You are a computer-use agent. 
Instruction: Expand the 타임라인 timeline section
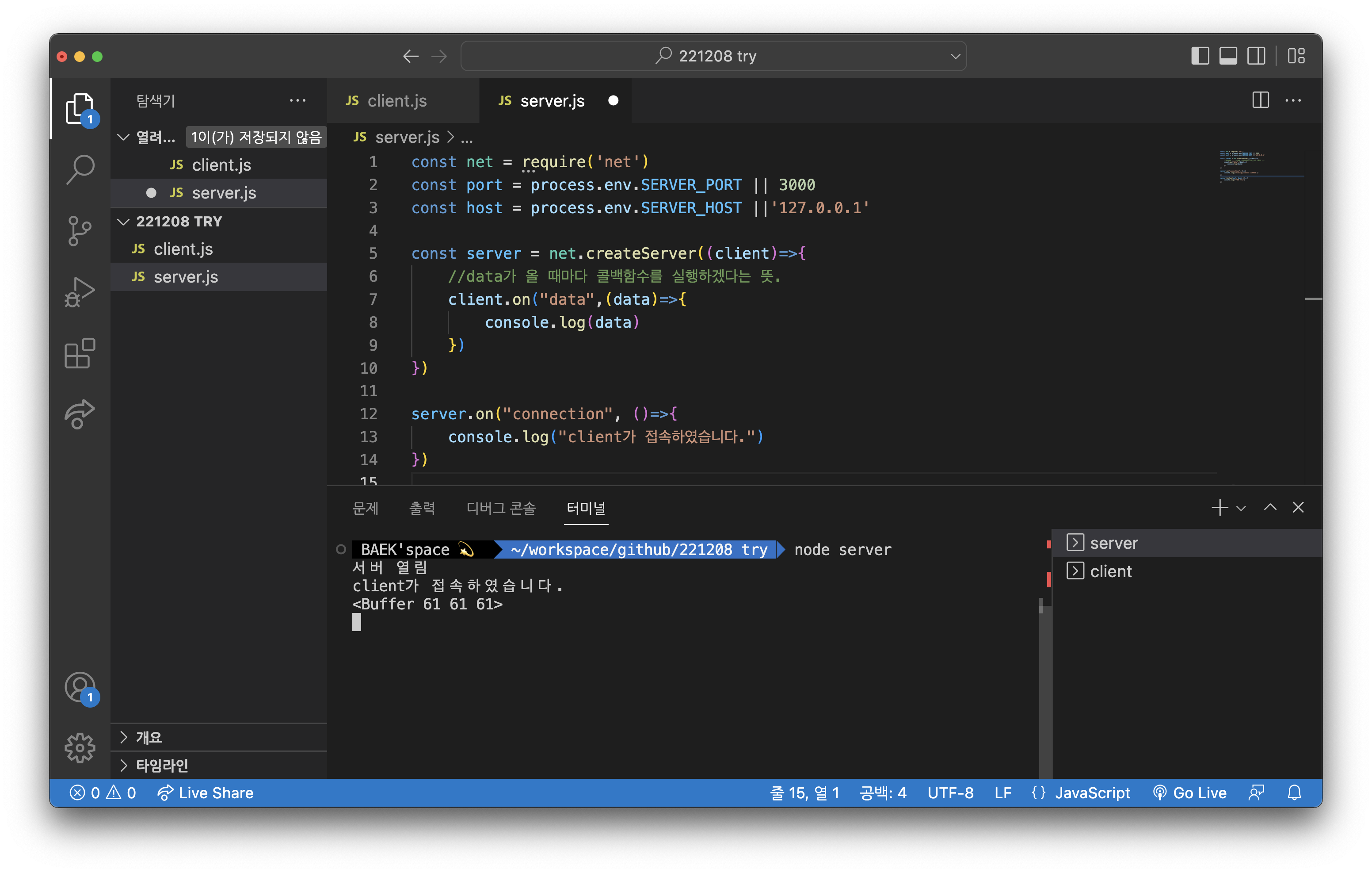(161, 765)
